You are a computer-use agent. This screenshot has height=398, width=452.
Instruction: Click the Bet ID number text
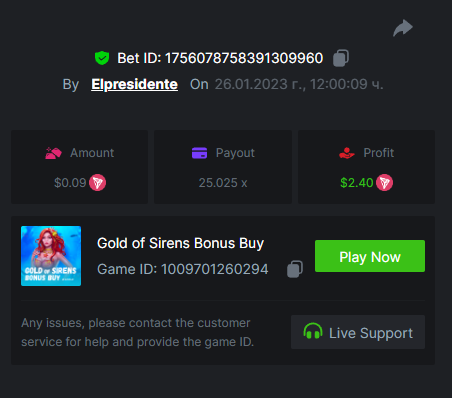244,58
